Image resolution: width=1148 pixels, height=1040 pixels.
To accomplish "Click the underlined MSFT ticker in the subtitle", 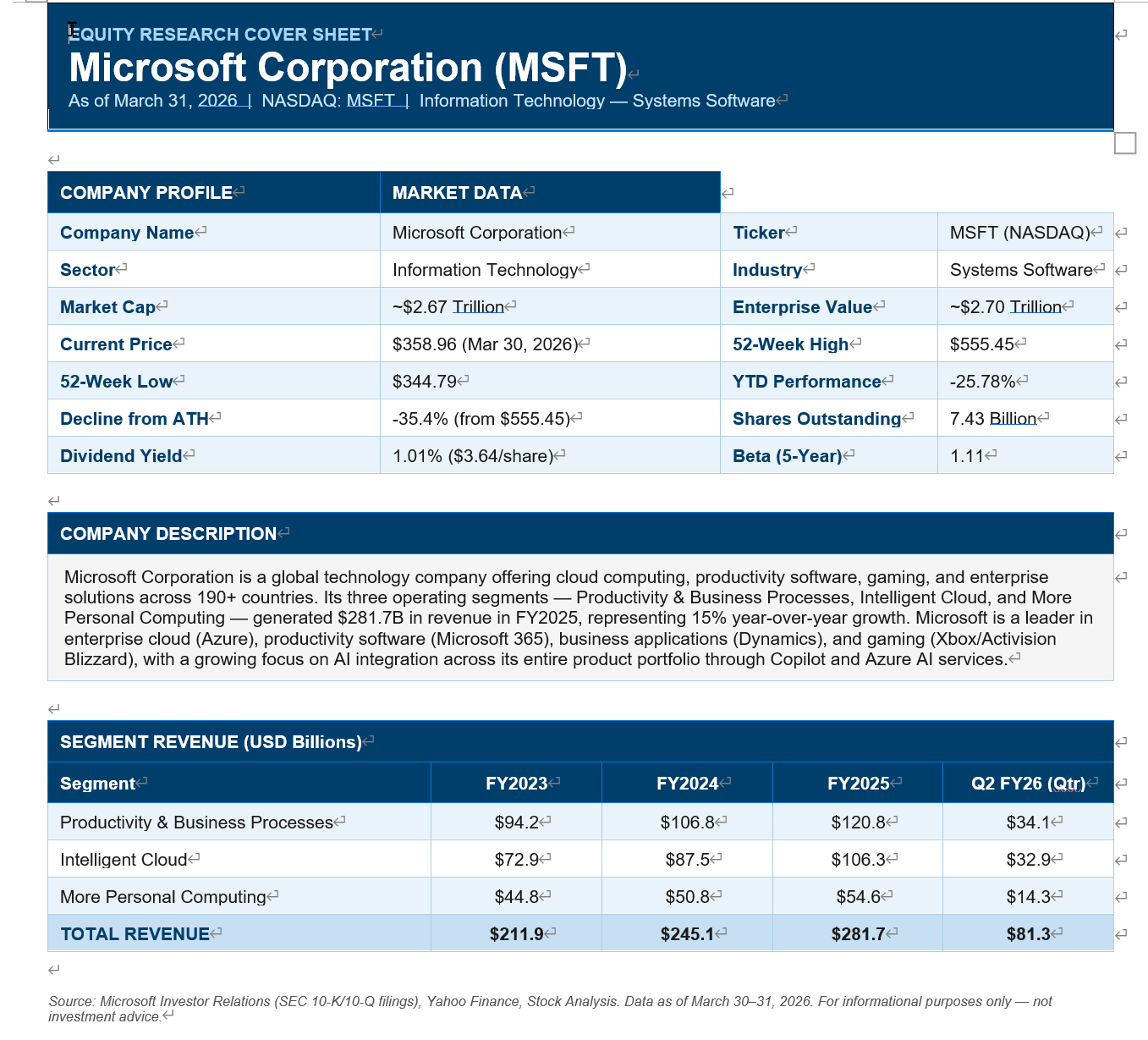I will pyautogui.click(x=371, y=101).
